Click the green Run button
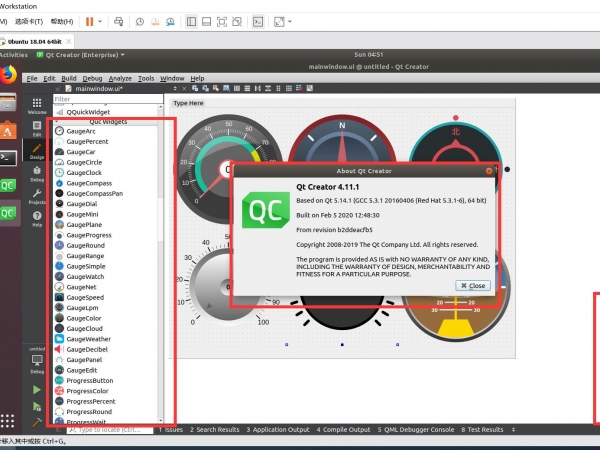 (37, 389)
